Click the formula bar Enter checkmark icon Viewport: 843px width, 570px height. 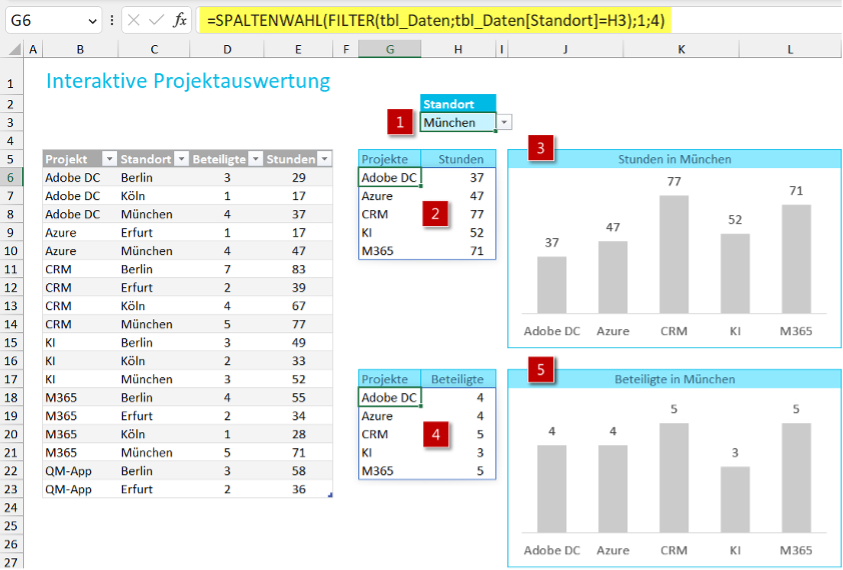pos(157,20)
